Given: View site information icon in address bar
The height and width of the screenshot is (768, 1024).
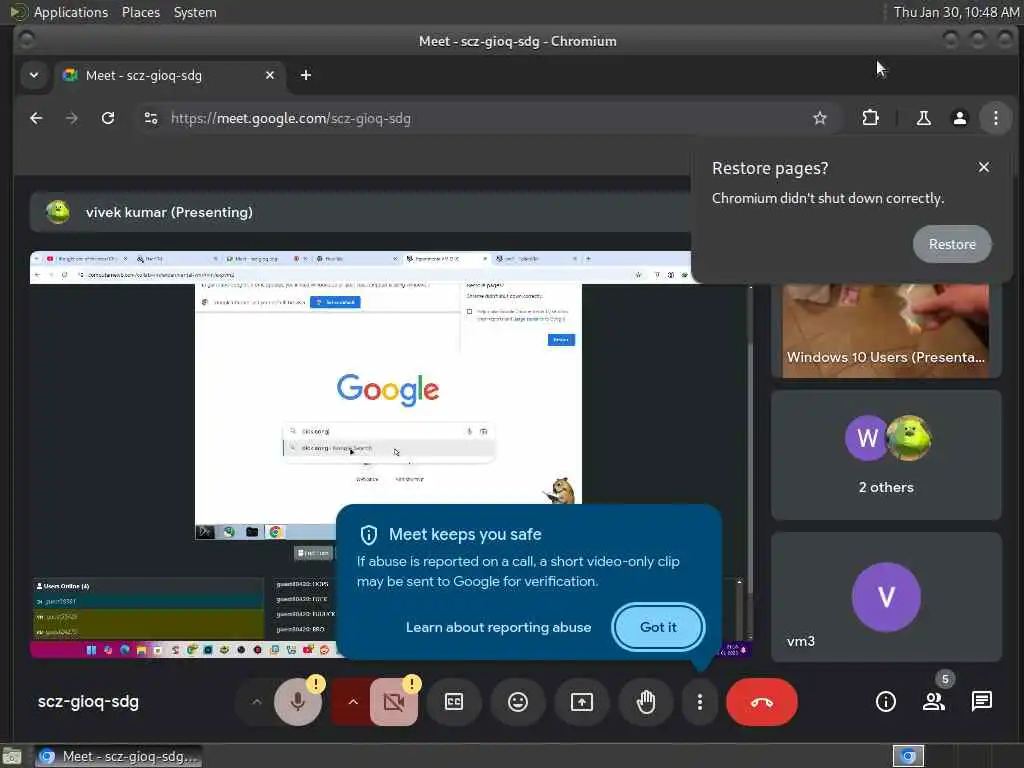Looking at the screenshot, I should pos(151,118).
